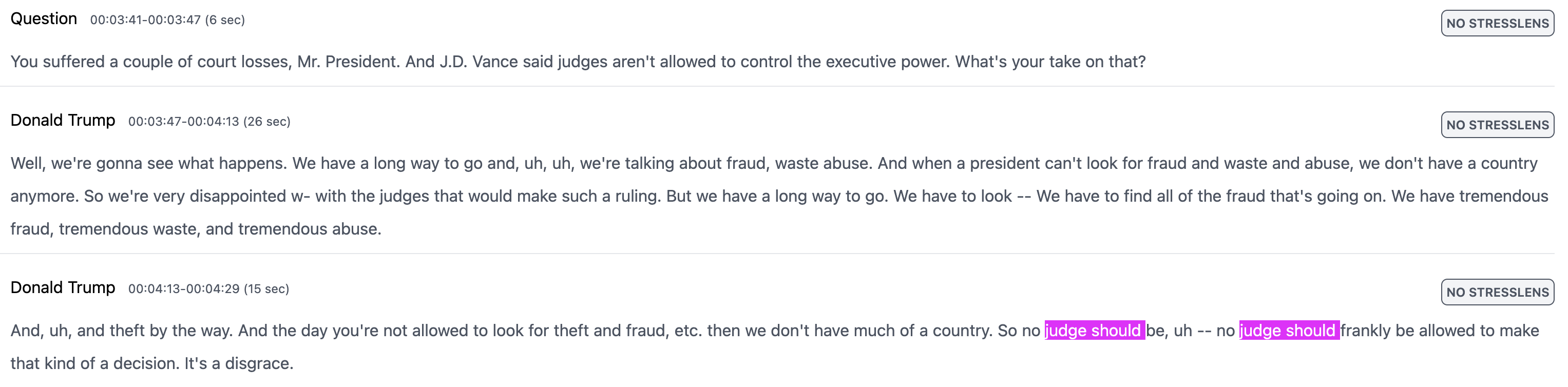Click NO STRESSLENS button for 00:04:13 segment
The image size is (1568, 387).
click(x=1497, y=292)
